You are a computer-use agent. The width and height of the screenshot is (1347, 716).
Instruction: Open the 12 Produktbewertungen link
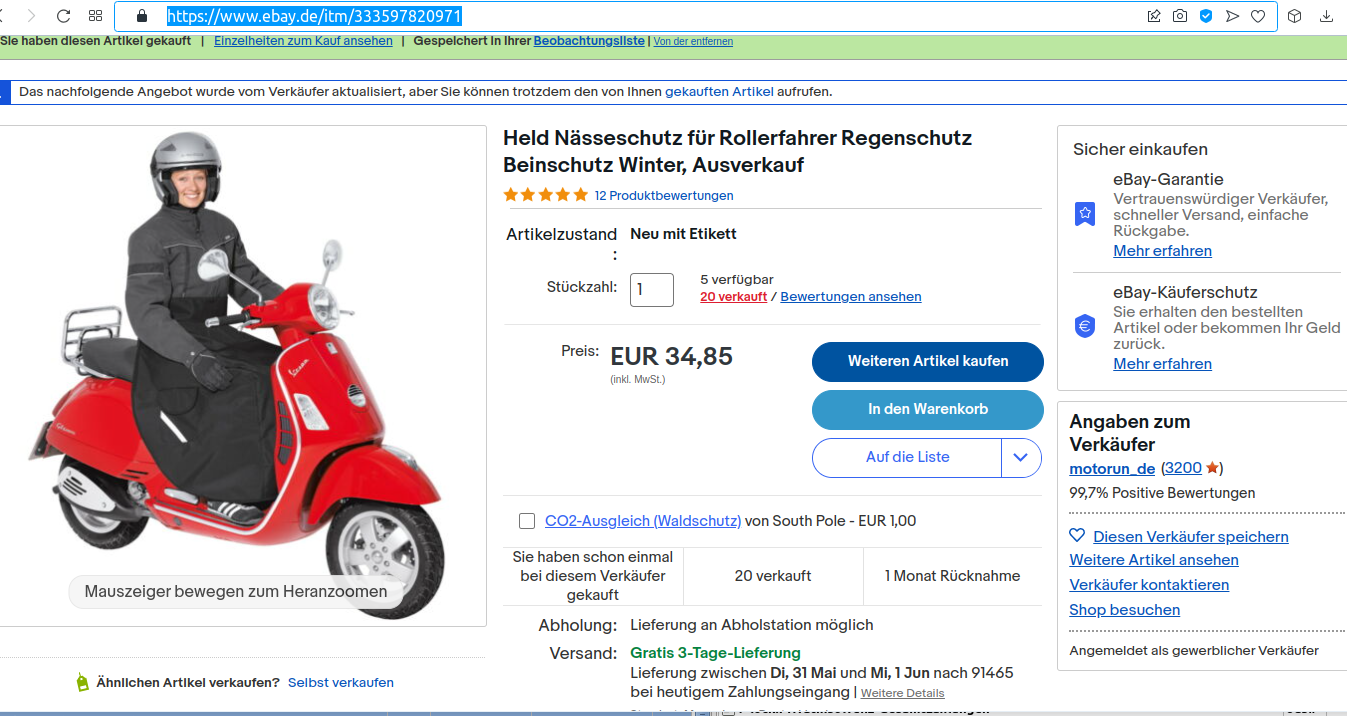tap(663, 196)
